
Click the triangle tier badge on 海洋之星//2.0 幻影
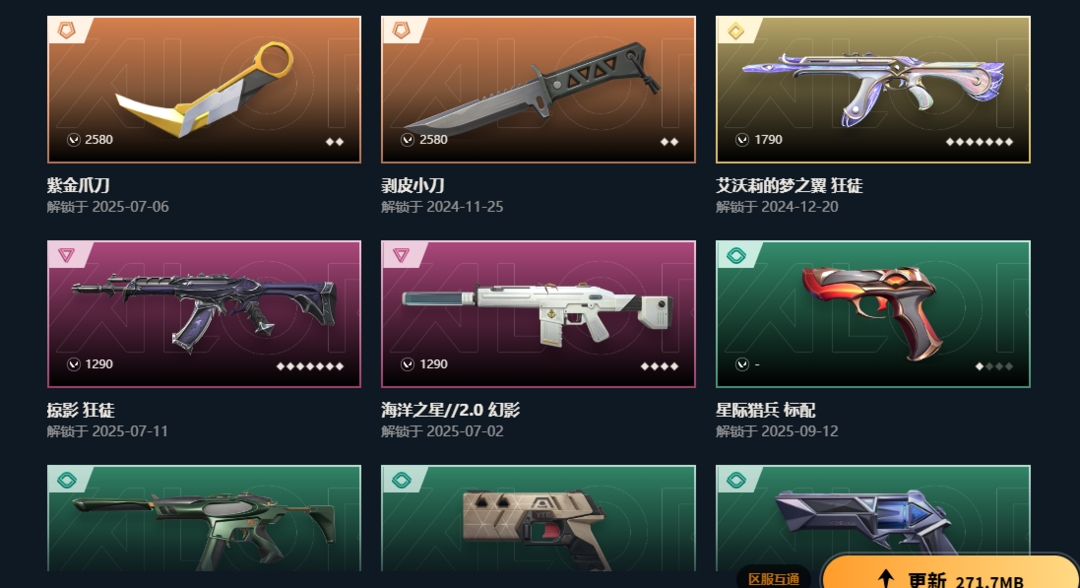(401, 255)
